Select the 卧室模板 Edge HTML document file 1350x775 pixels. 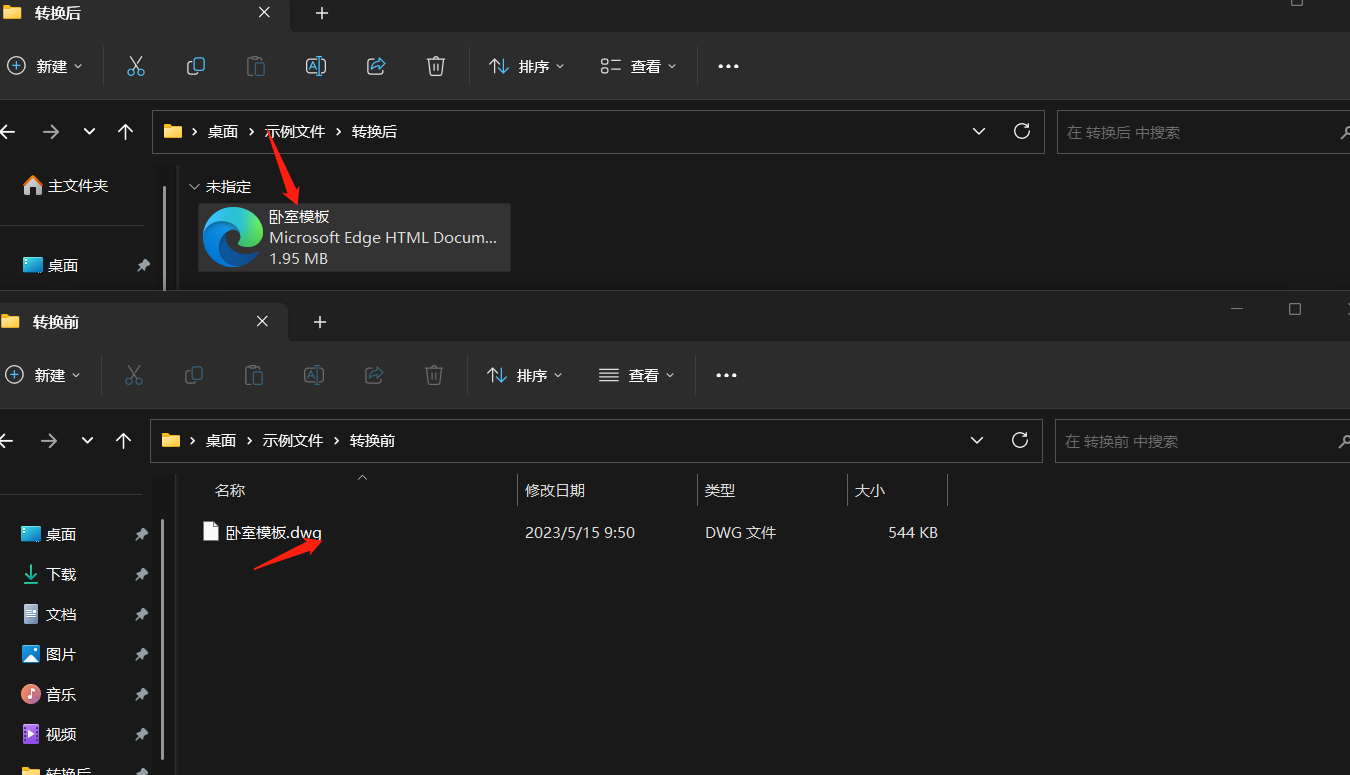click(355, 237)
